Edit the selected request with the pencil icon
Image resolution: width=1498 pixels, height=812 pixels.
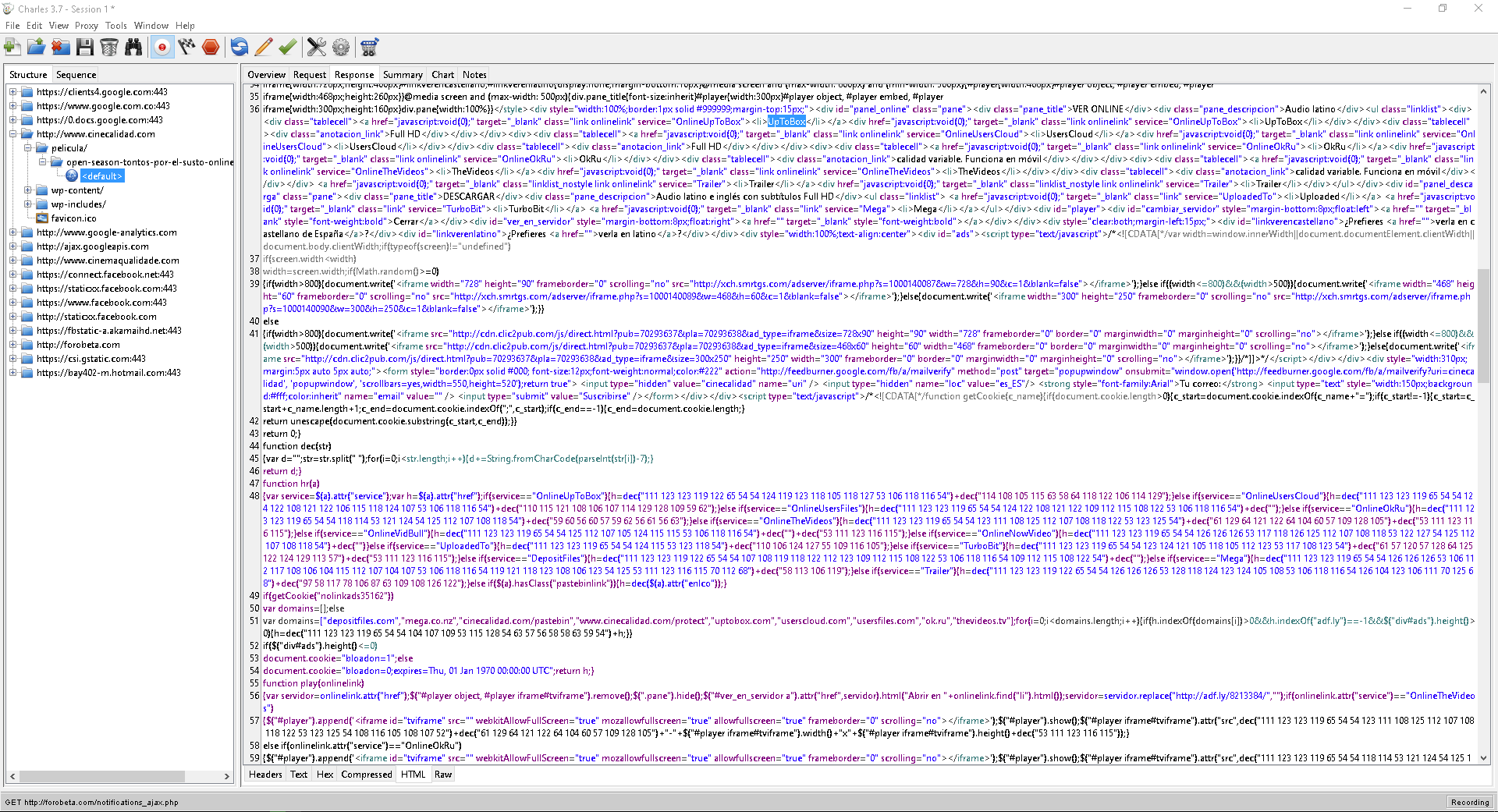(264, 48)
